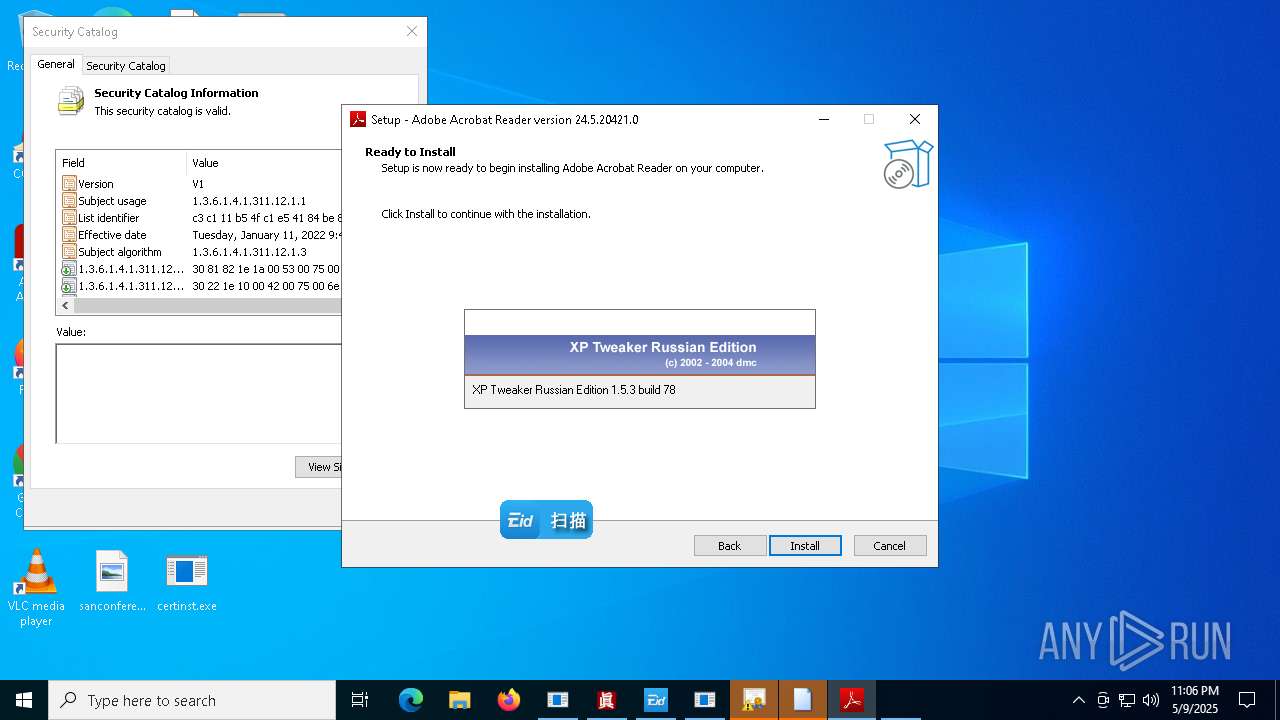This screenshot has height=720, width=1280.
Task: Open Task View on the taskbar
Action: (x=360, y=700)
